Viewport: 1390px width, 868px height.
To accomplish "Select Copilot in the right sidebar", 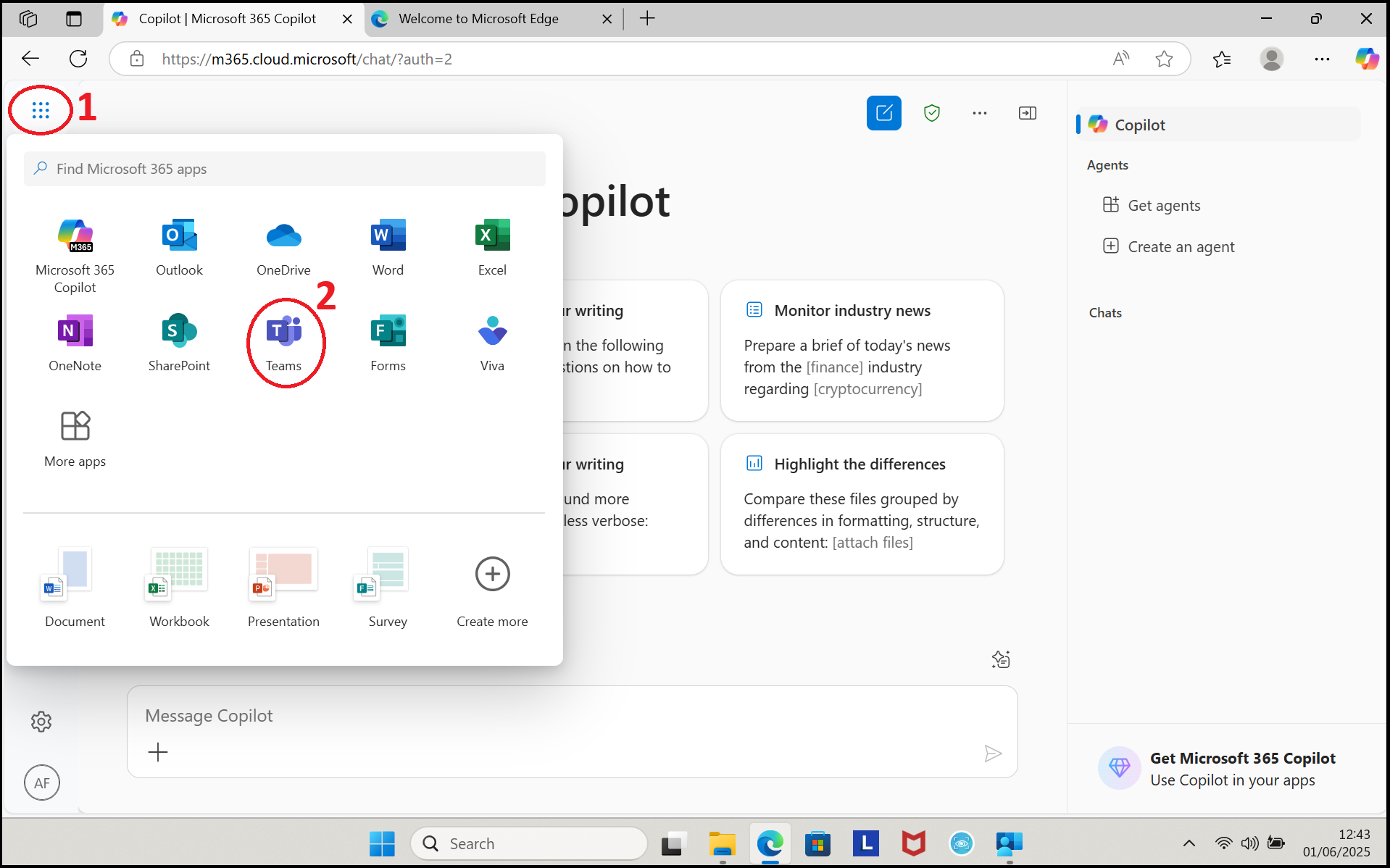I will (x=1139, y=125).
